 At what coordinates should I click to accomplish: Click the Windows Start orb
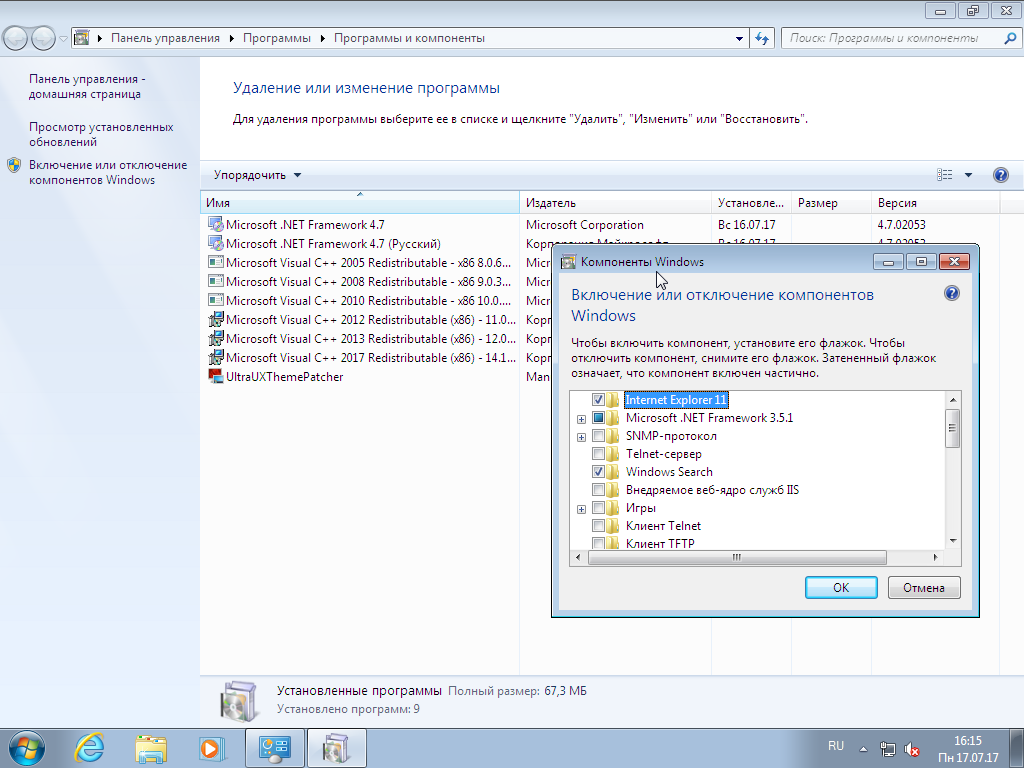tap(27, 748)
